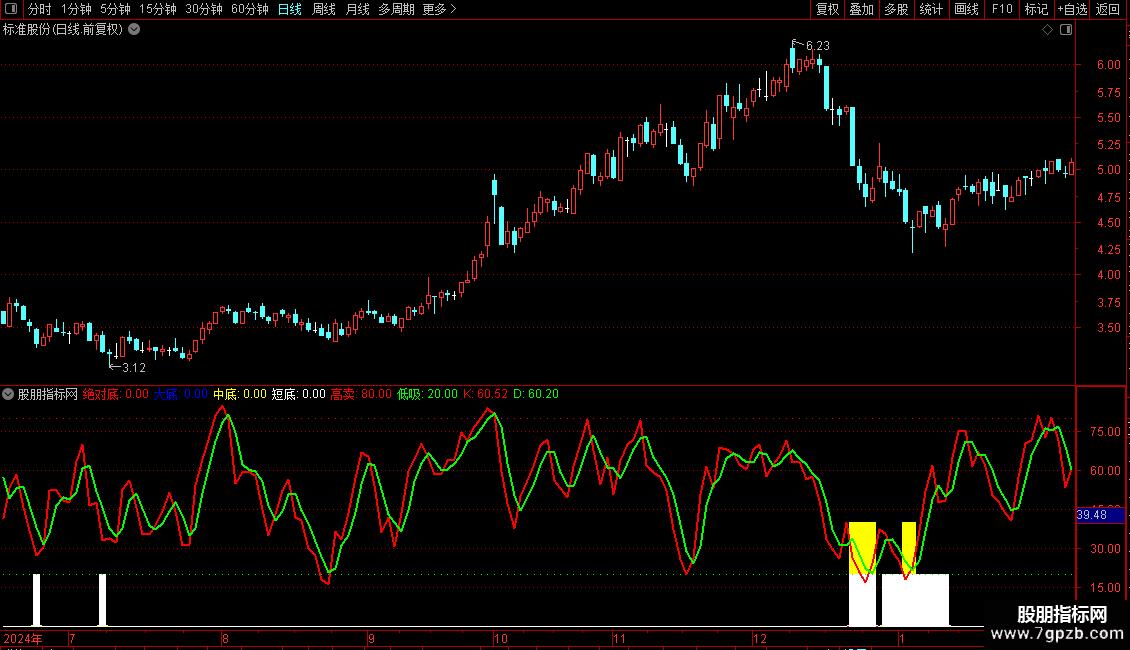1130x650 pixels.
Task: Toggle the right side panel icon
Action: (x=1067, y=30)
